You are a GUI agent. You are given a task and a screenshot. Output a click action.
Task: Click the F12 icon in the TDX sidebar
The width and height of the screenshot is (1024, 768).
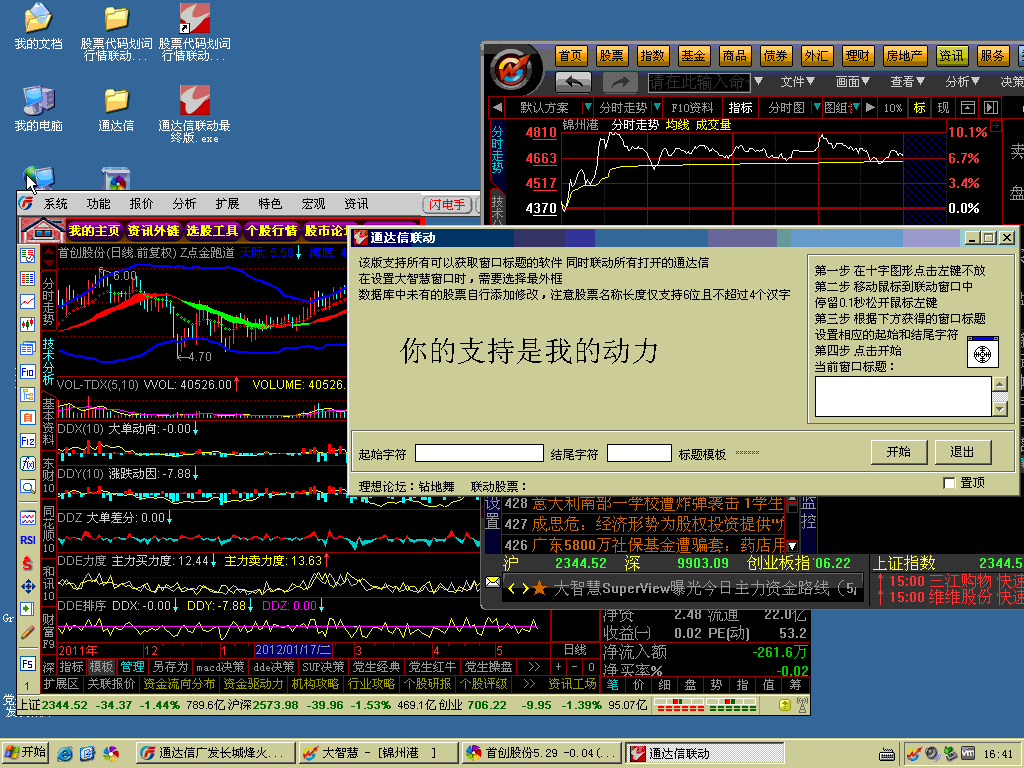(27, 441)
